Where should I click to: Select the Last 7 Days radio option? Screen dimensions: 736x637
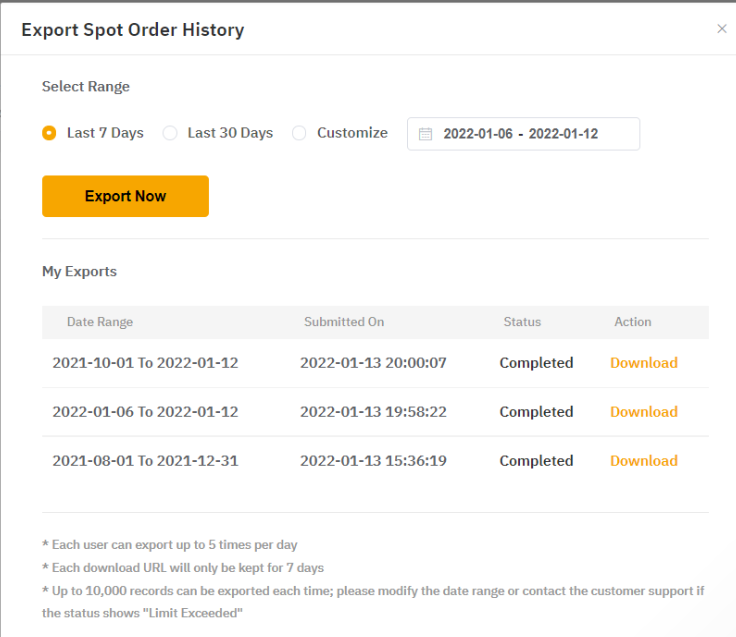49,133
